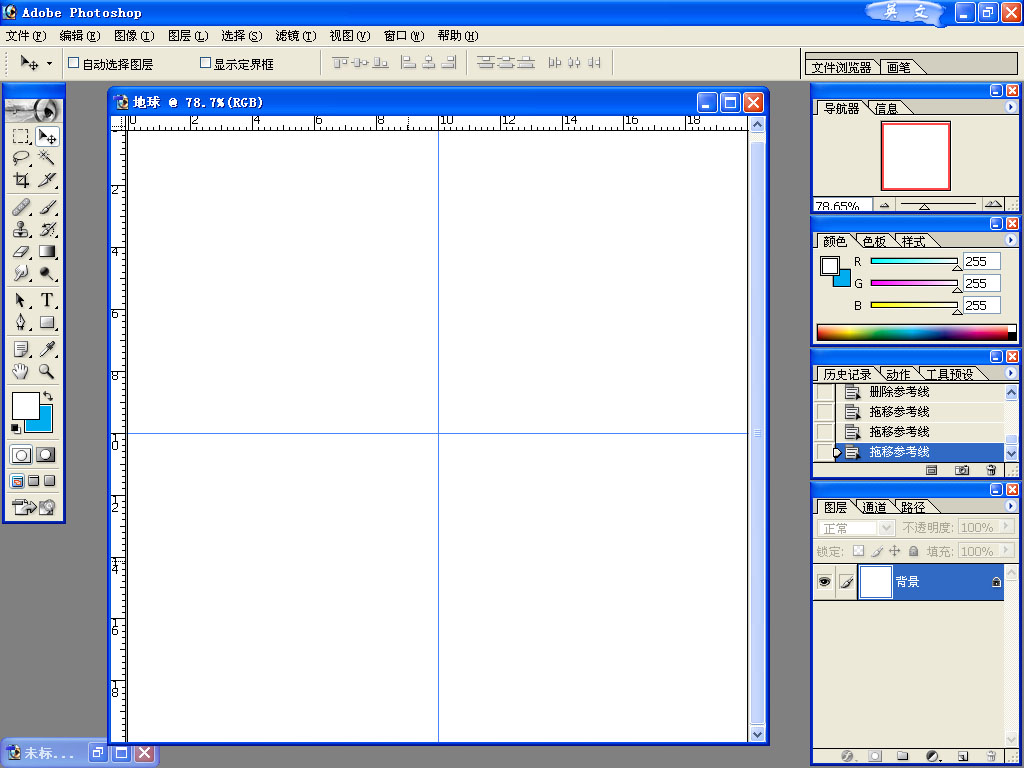This screenshot has height=768, width=1024.
Task: Click the color spectrum ramp in Color panel
Action: click(917, 332)
